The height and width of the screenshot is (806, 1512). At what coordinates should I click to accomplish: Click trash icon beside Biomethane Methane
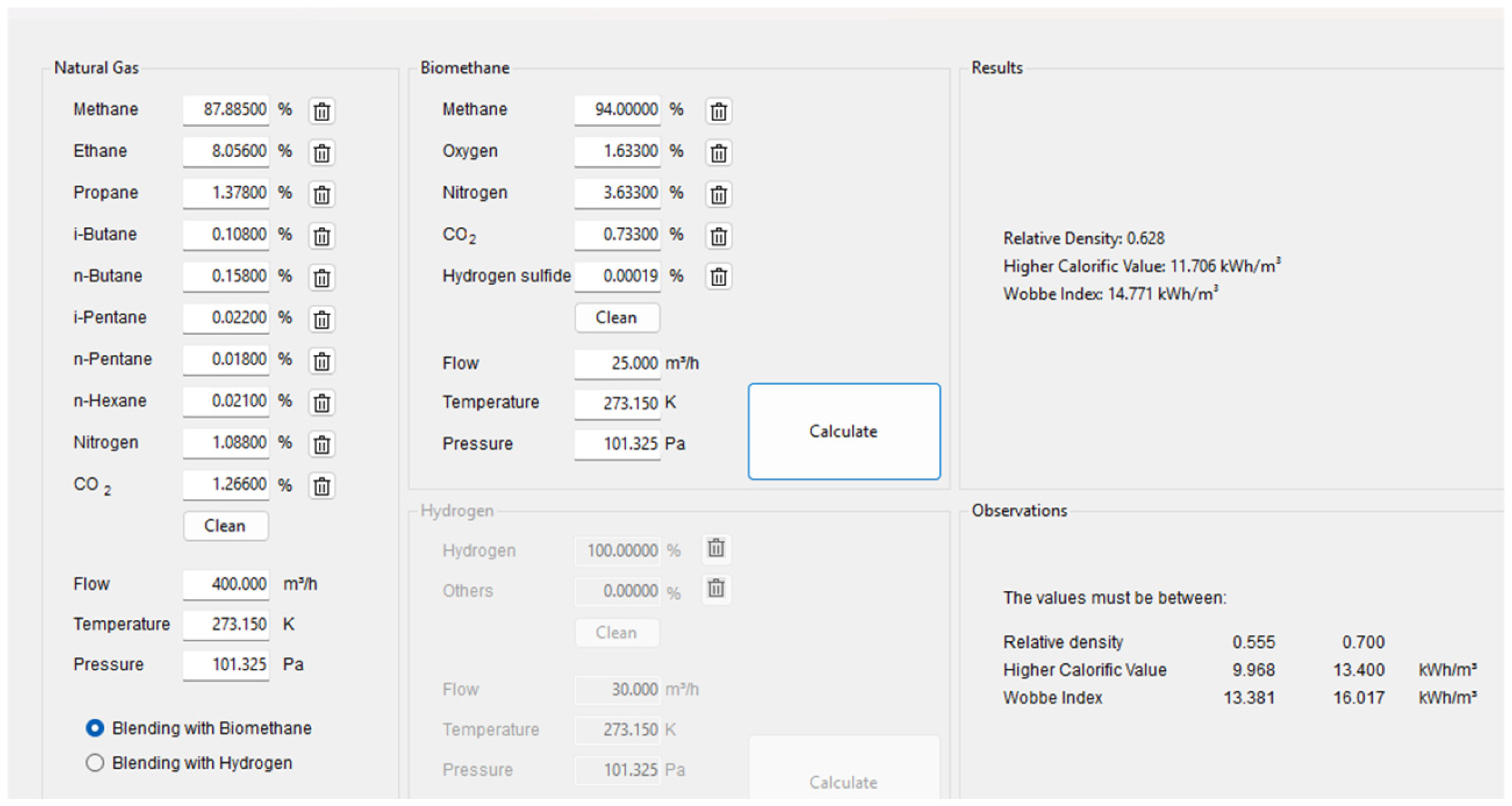[x=718, y=111]
